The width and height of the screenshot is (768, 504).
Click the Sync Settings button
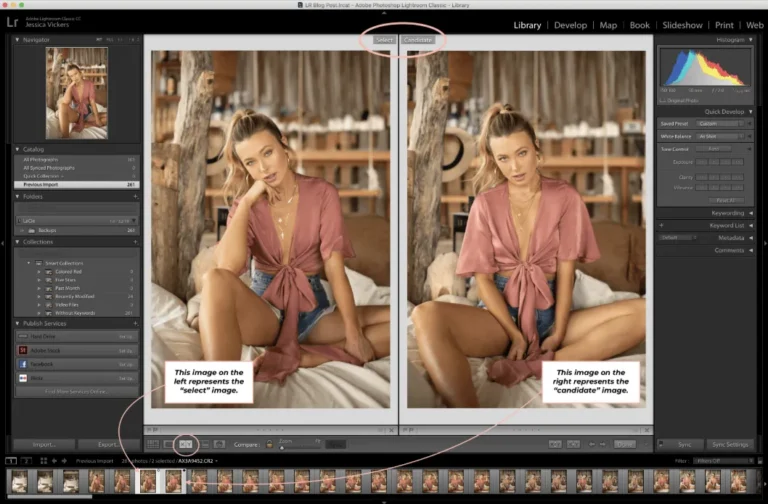click(x=730, y=444)
